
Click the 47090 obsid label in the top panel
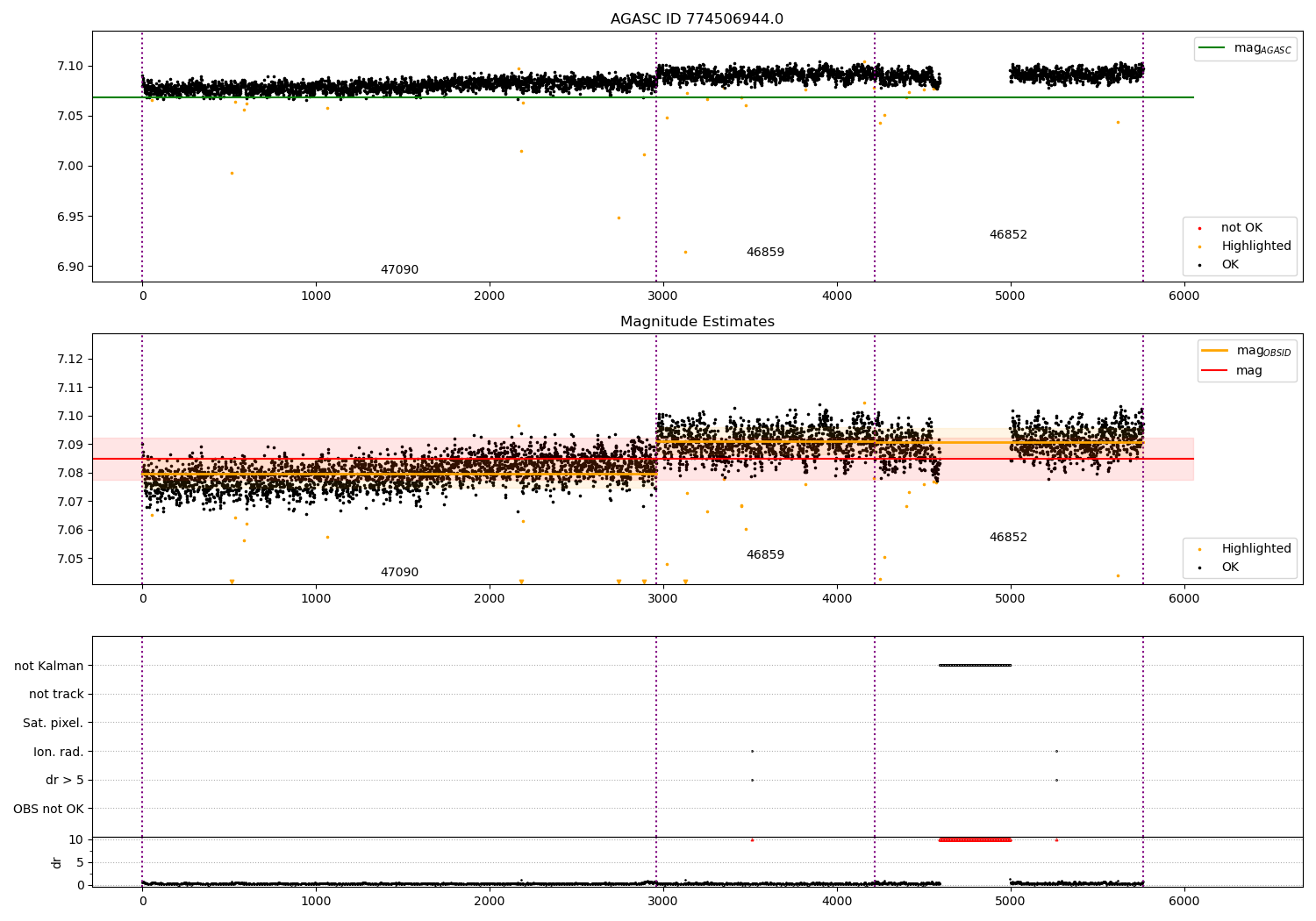[399, 270]
